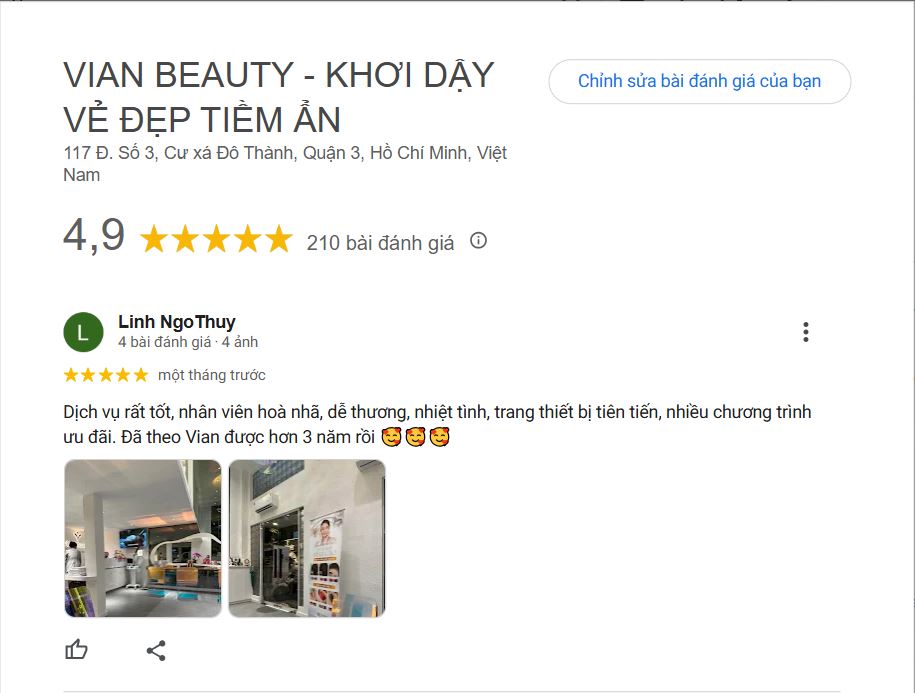Open the first review photo of the salon interior
Viewport: 915px width, 693px height.
(x=143, y=538)
